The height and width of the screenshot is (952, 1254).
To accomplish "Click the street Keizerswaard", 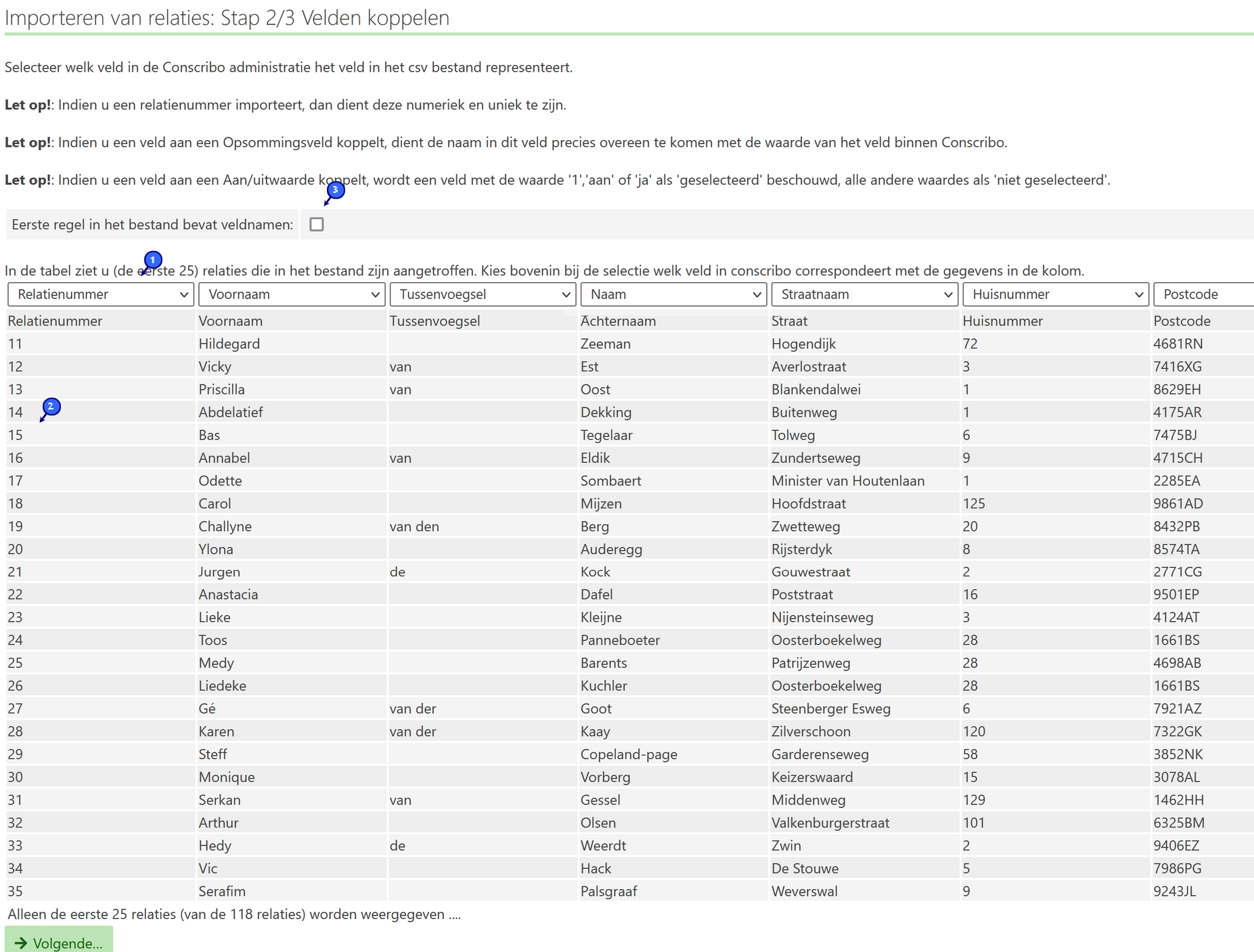I will [x=812, y=777].
